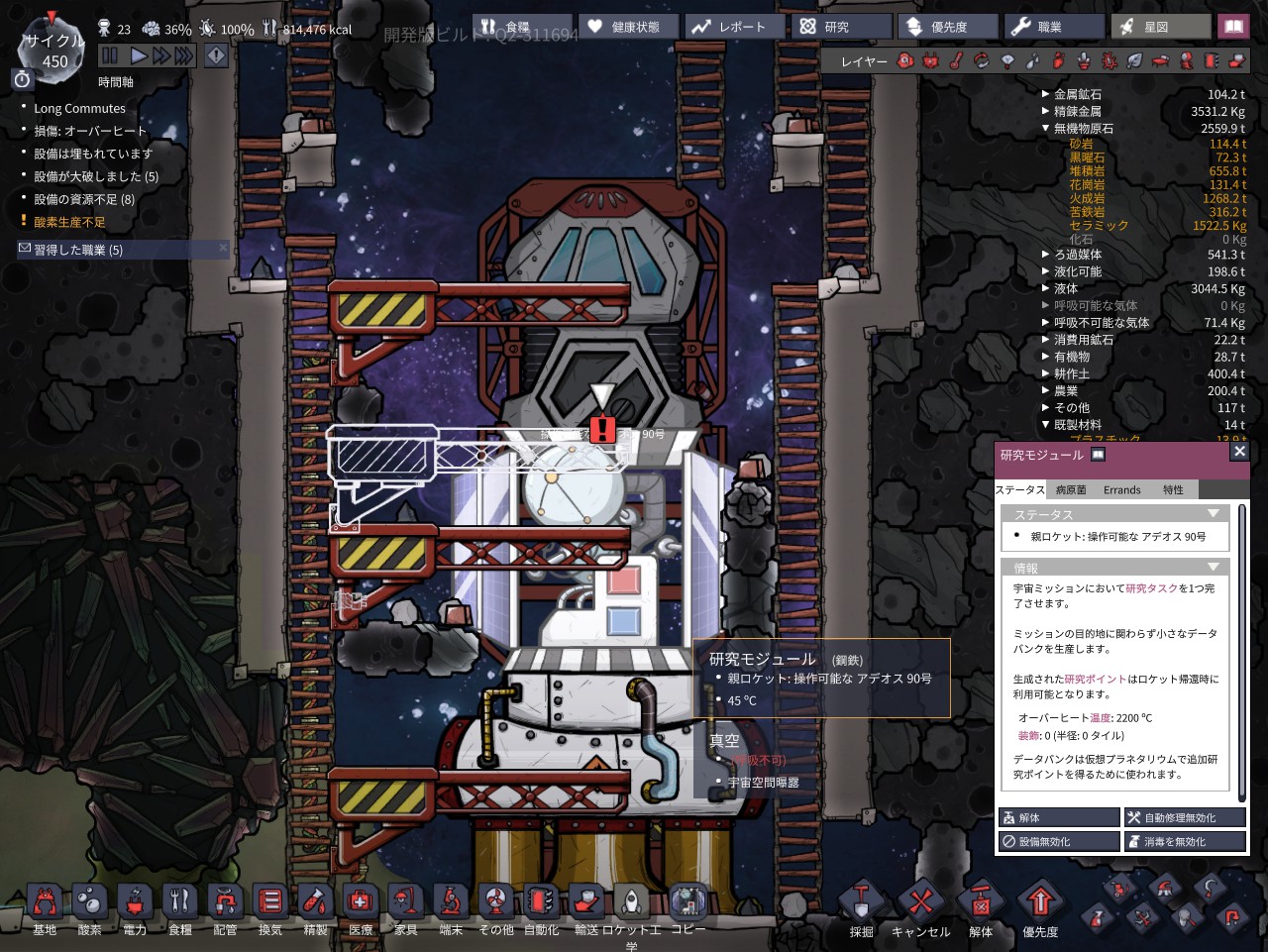Show the Temperature overlay thermometer icon

956,61
